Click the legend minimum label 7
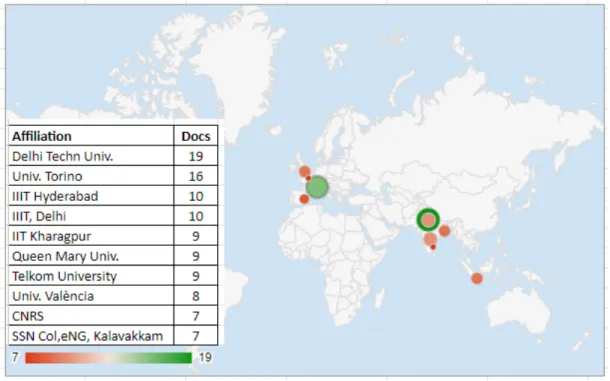This screenshot has width=610, height=381. tap(15, 357)
